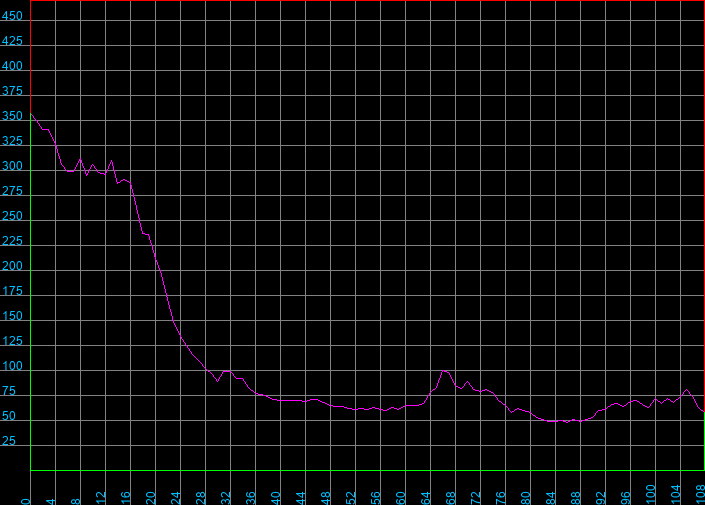Select the 104 horizontal axis label
This screenshot has height=505, width=705.
coord(676,495)
